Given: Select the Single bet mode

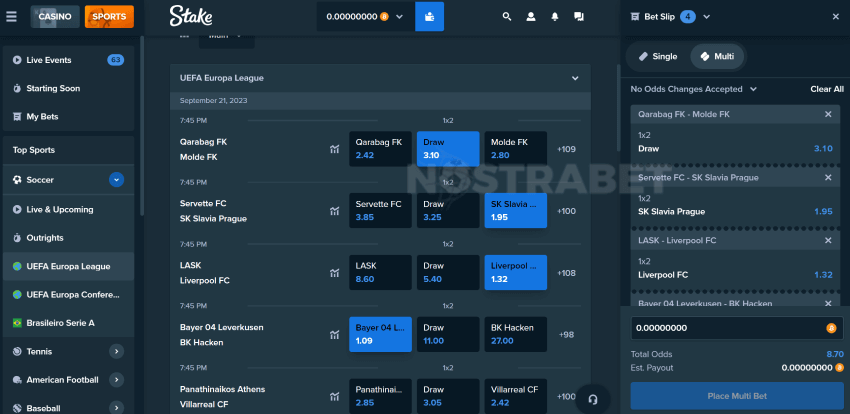Looking at the screenshot, I should [658, 56].
